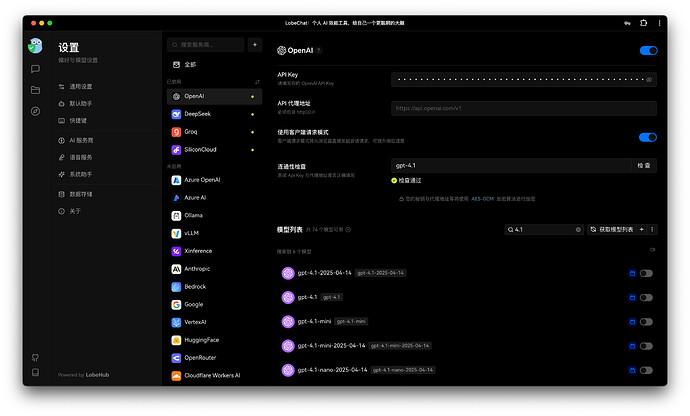
Task: Click the document icon at sidebar bottom
Action: pos(36,372)
